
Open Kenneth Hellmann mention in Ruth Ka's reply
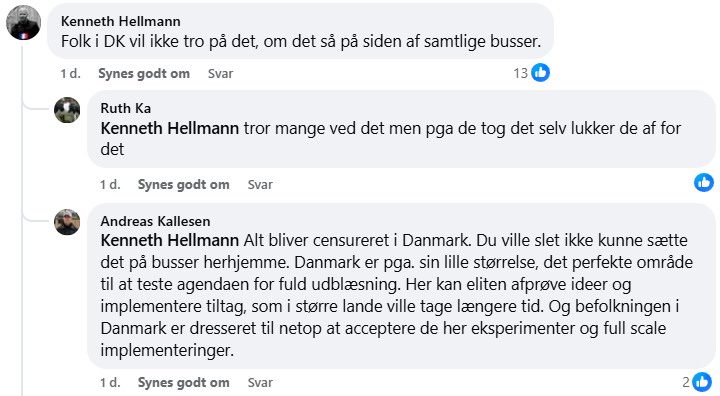tap(170, 128)
